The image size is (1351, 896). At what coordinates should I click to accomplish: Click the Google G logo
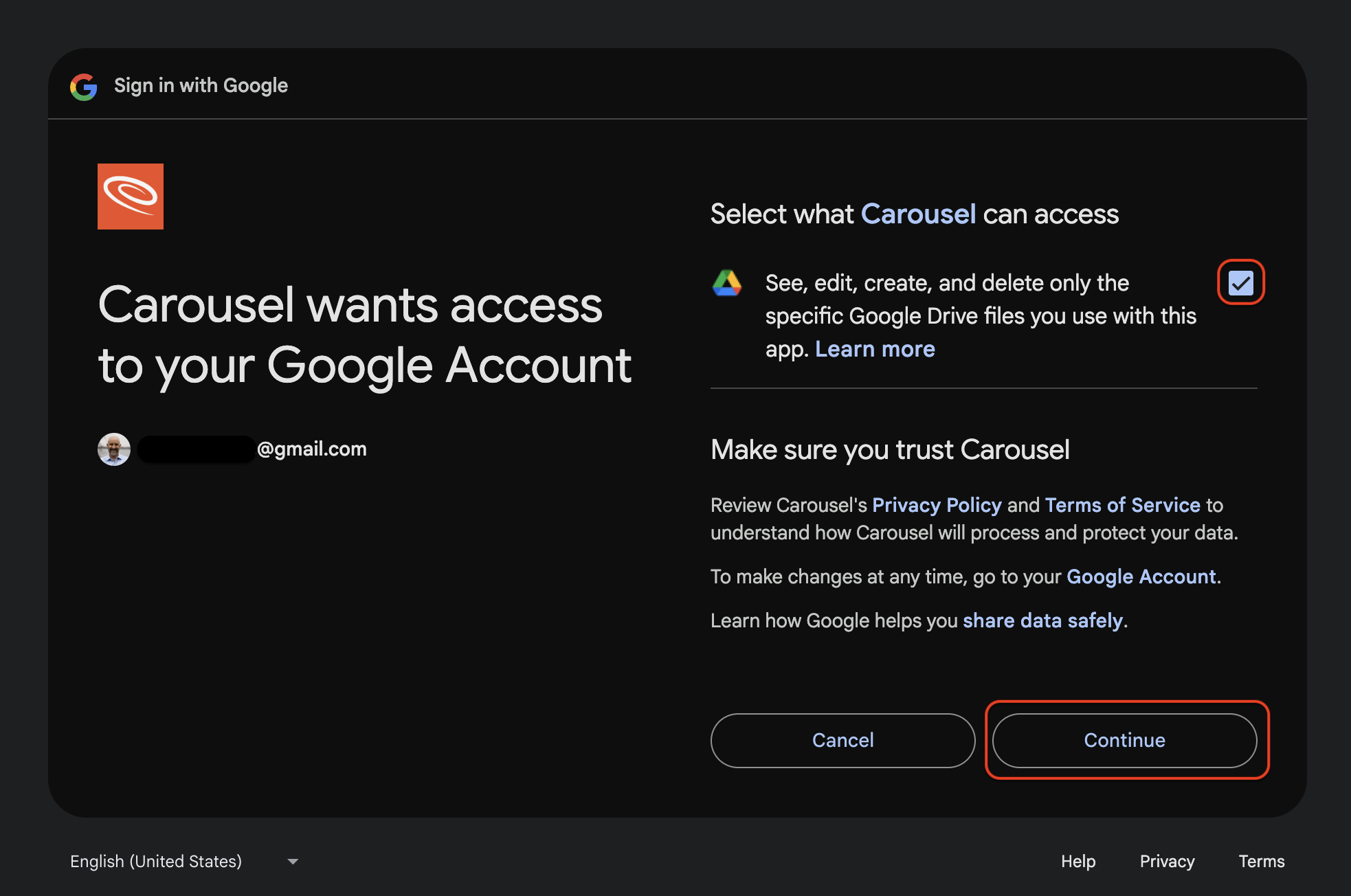(84, 87)
